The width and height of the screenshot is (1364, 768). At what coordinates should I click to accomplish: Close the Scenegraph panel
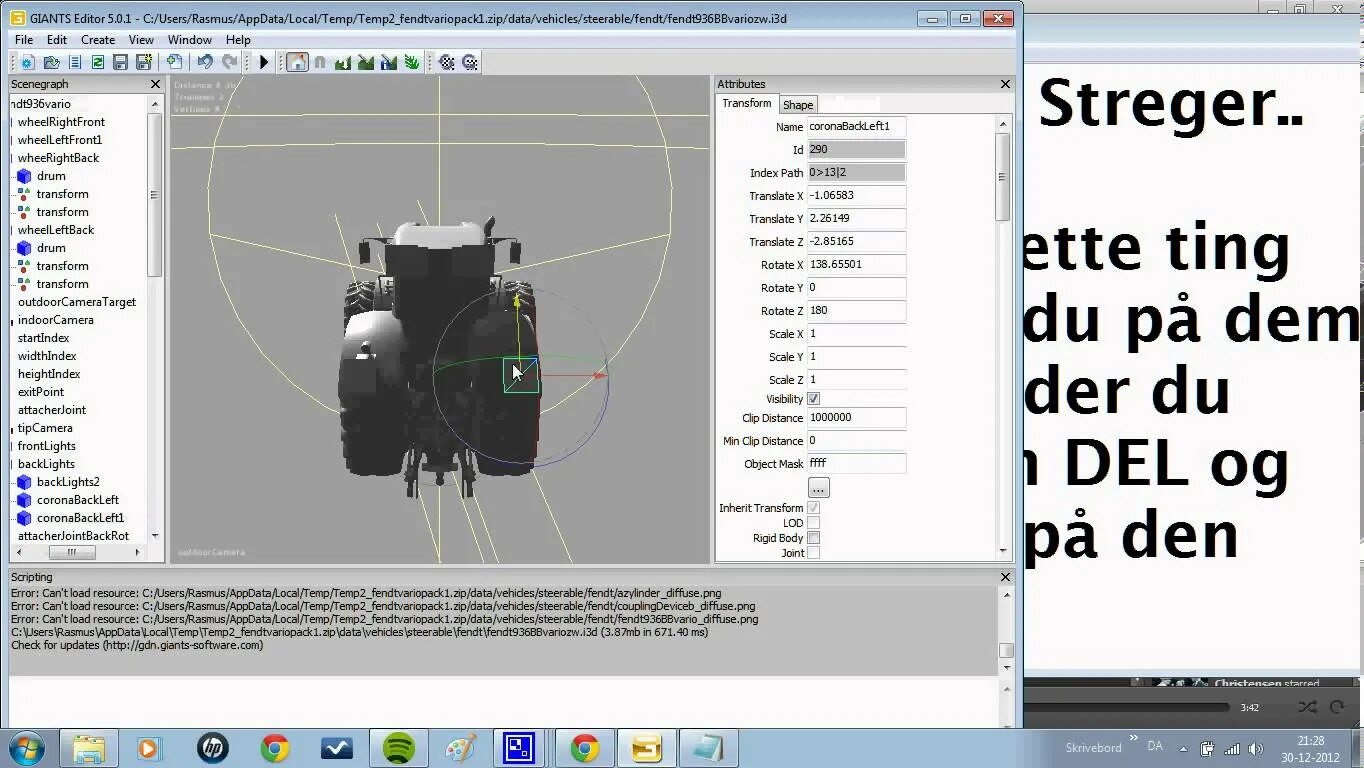tap(155, 84)
